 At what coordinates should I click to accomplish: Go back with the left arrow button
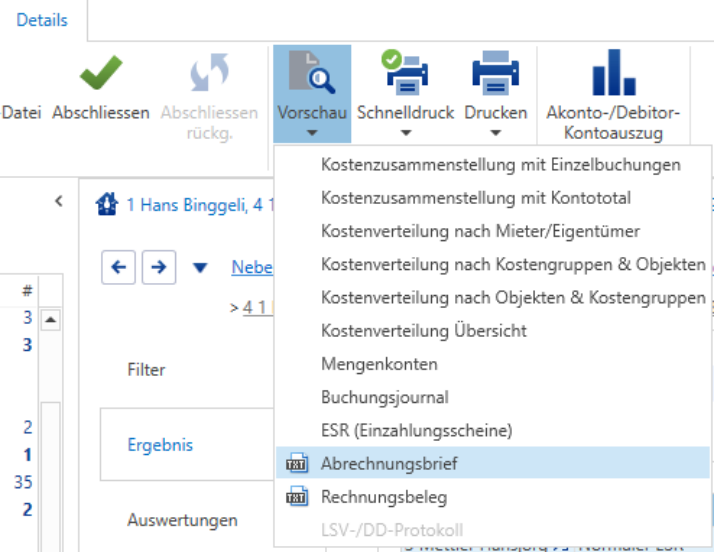tap(118, 267)
